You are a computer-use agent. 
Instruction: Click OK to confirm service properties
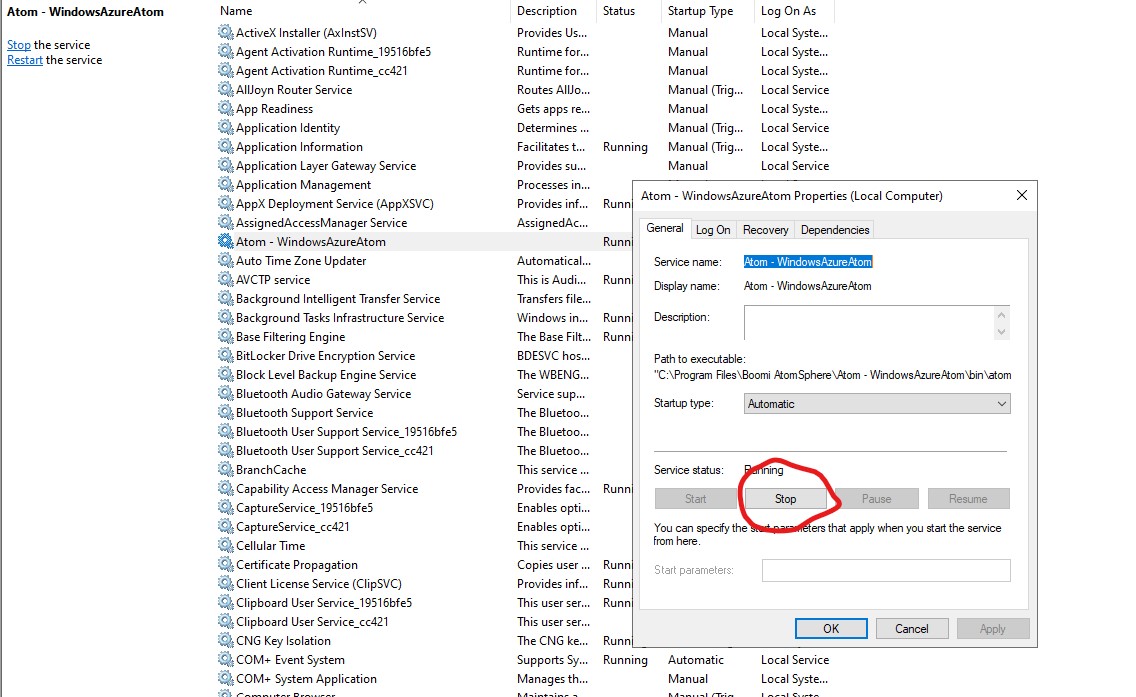831,629
